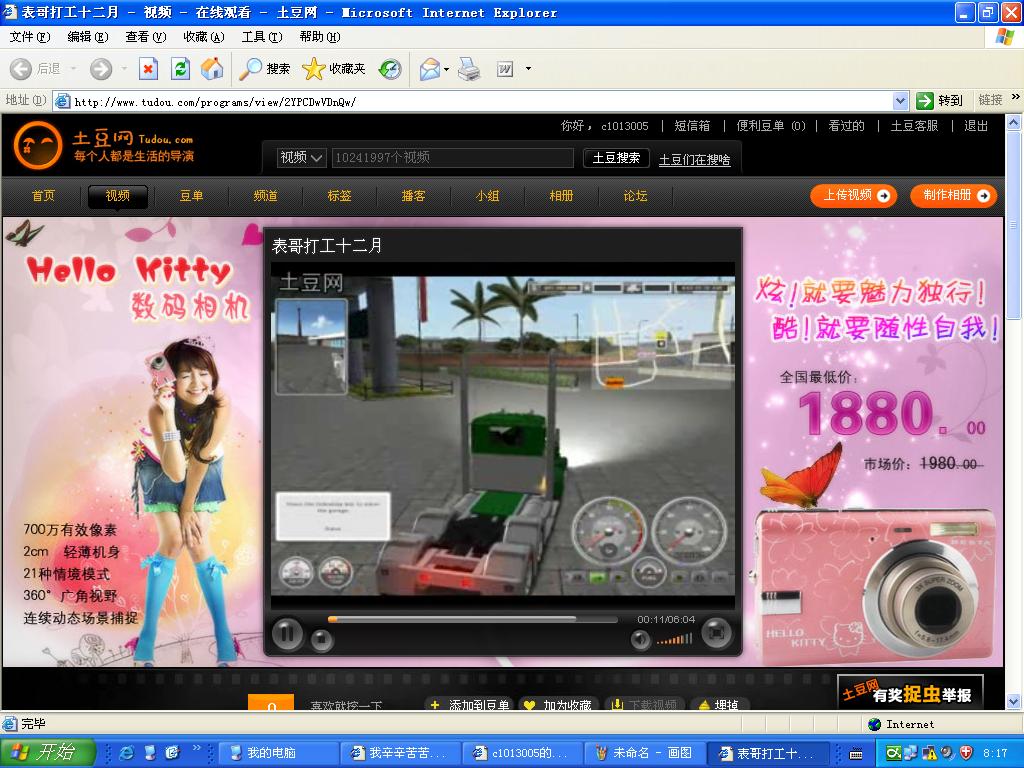
Task: Open the Back button history dropdown arrow
Action: tap(76, 69)
